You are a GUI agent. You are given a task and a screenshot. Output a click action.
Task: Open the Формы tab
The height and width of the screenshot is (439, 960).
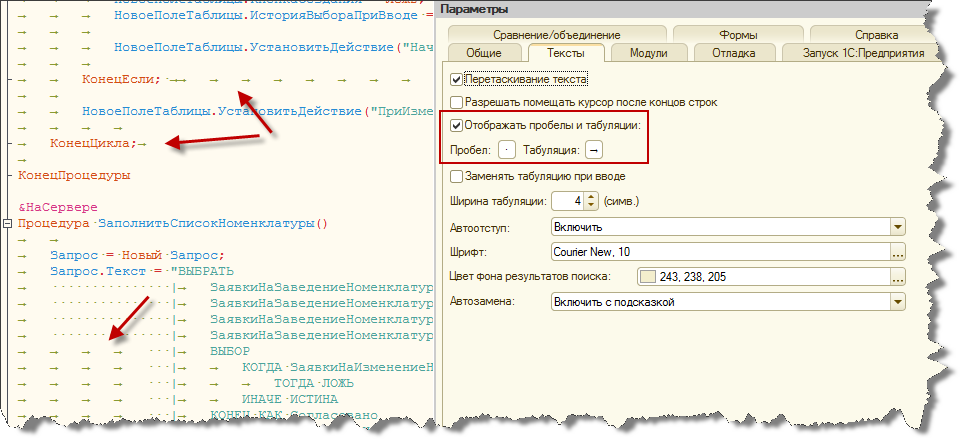[x=738, y=35]
